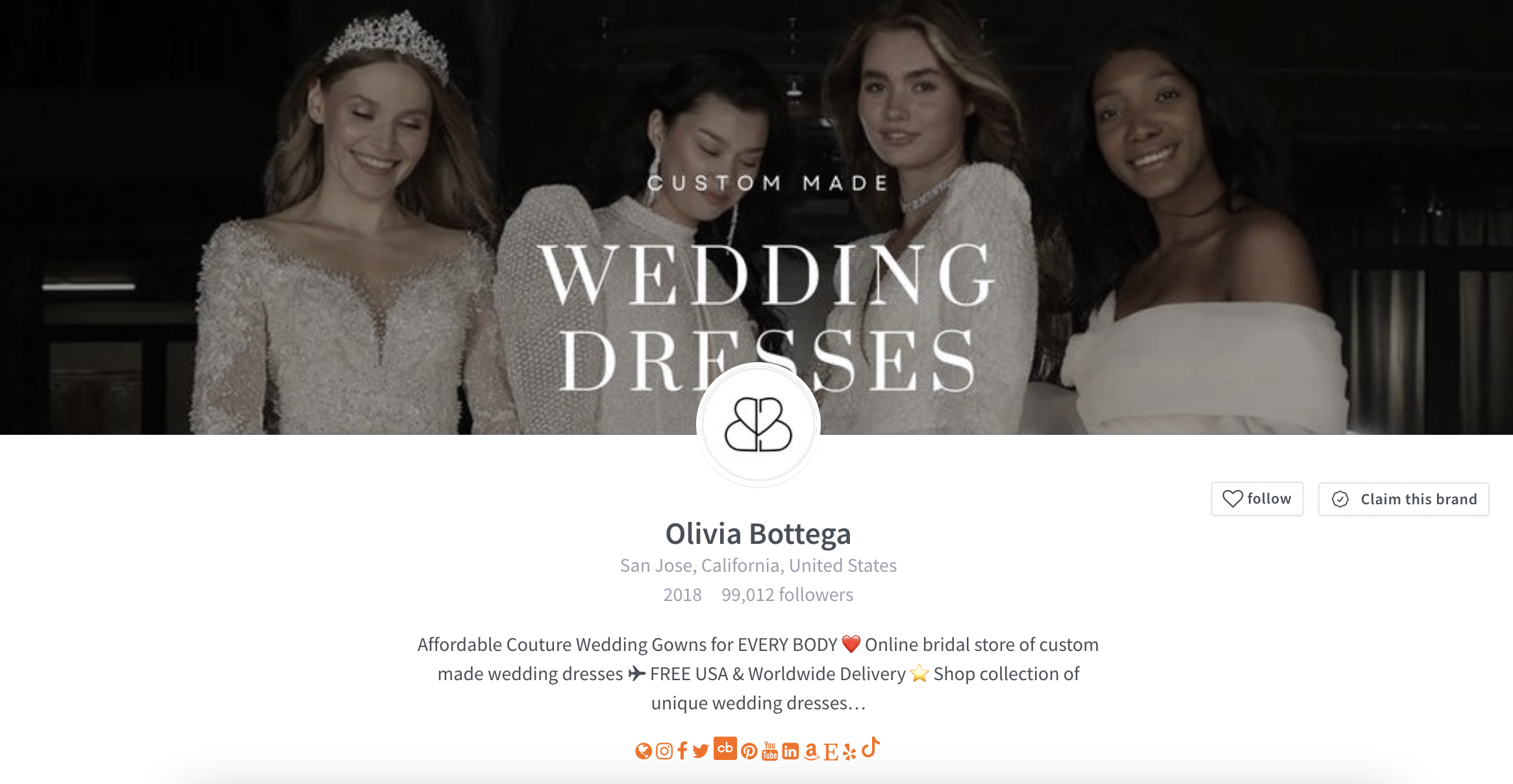Screen dimensions: 1513x784
Task: Click the Olivia Bottega brand name heading
Action: (758, 533)
